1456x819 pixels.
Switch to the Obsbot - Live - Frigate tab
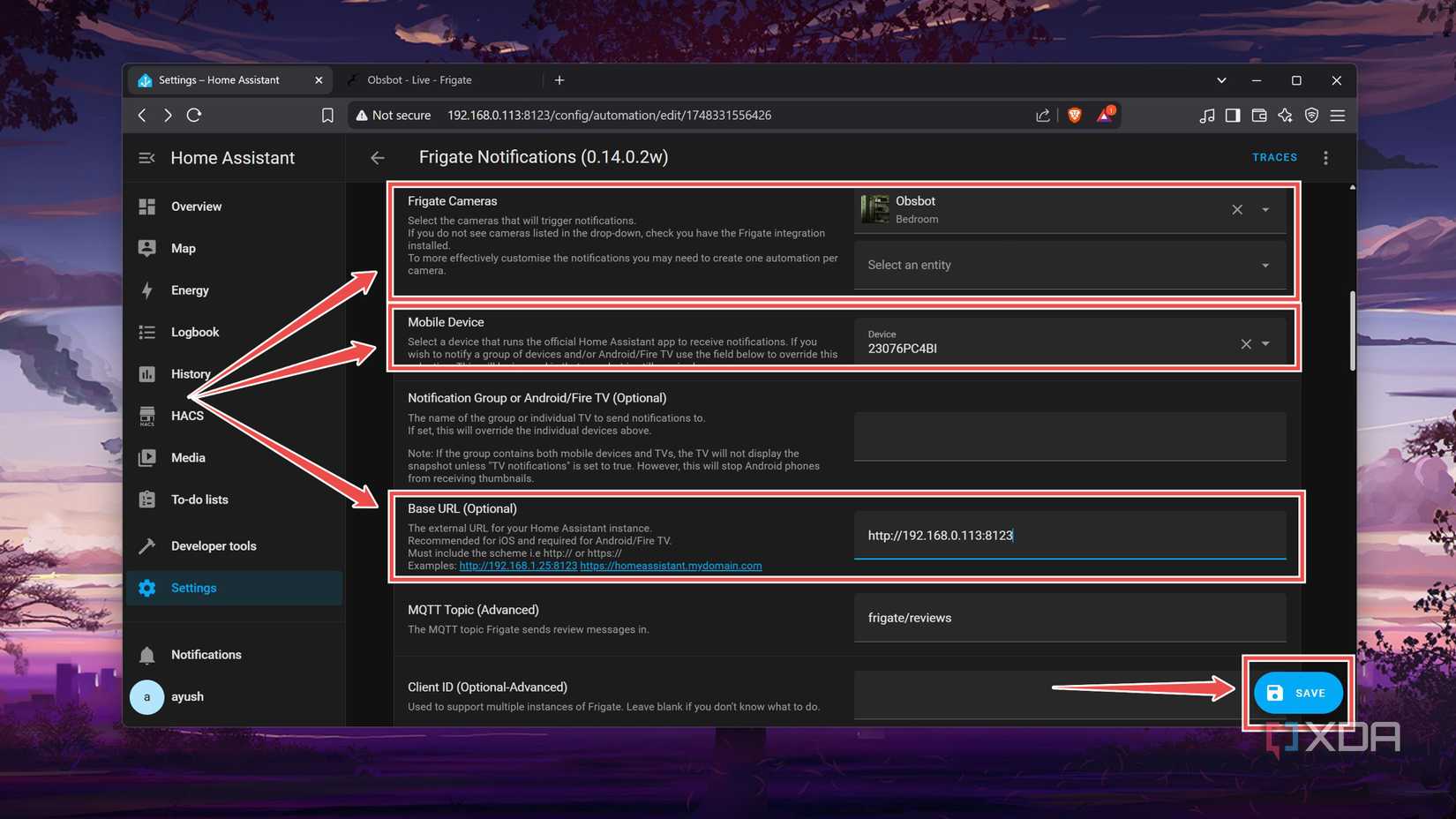419,79
